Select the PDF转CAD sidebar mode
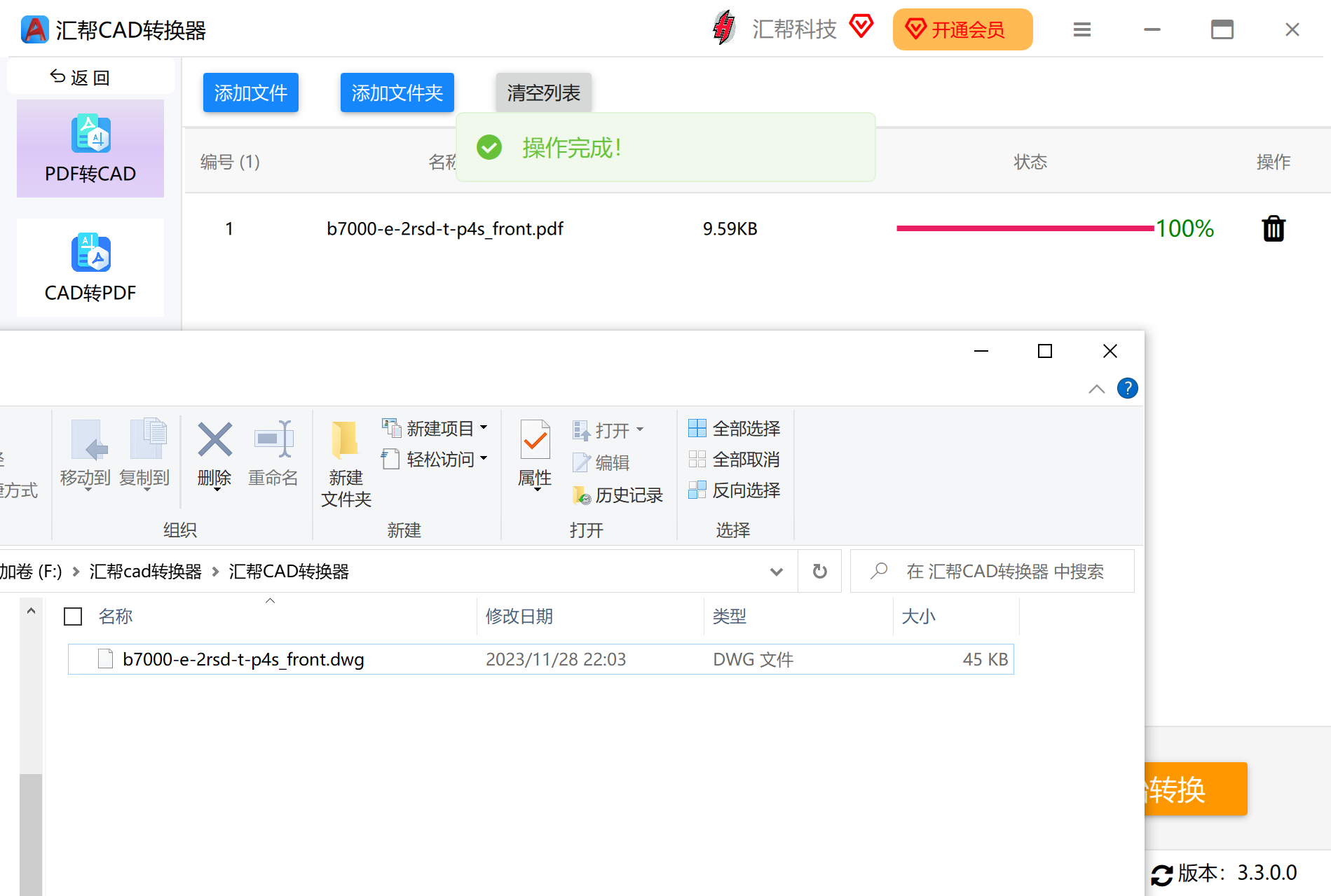 pyautogui.click(x=90, y=149)
